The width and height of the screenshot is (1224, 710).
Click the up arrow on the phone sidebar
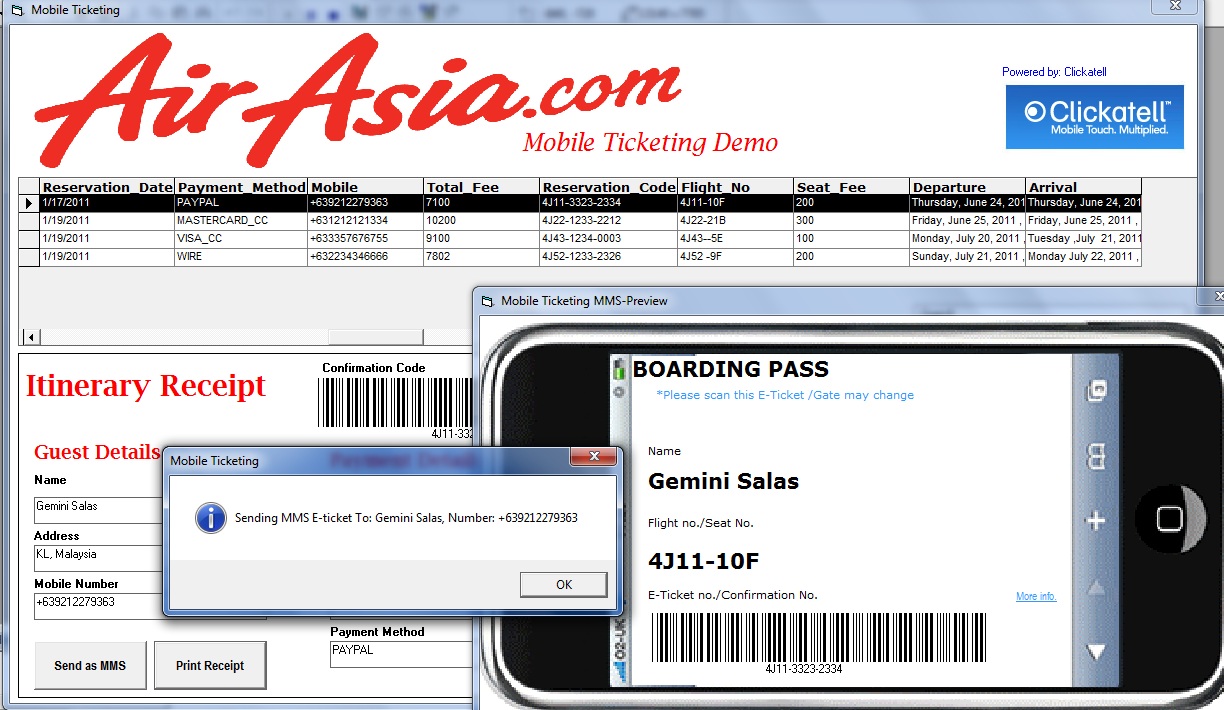pos(1096,589)
